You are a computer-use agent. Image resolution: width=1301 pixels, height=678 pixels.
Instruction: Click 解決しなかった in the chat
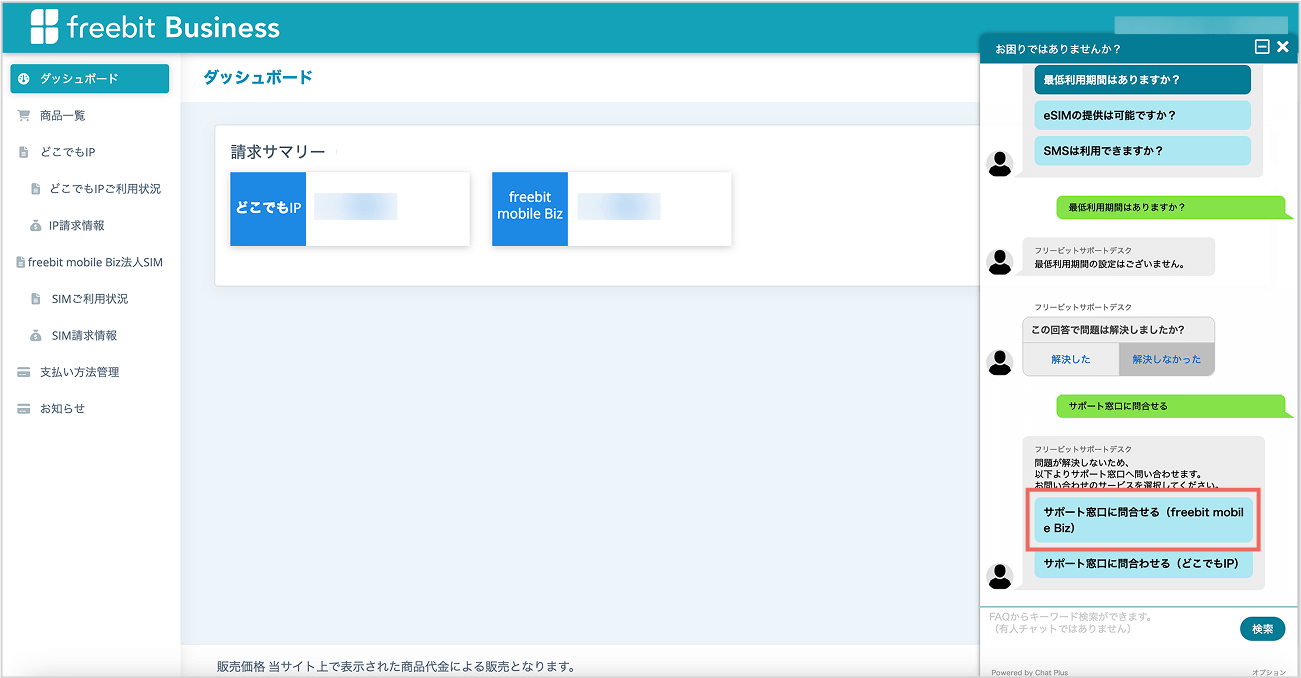pyautogui.click(x=1167, y=359)
